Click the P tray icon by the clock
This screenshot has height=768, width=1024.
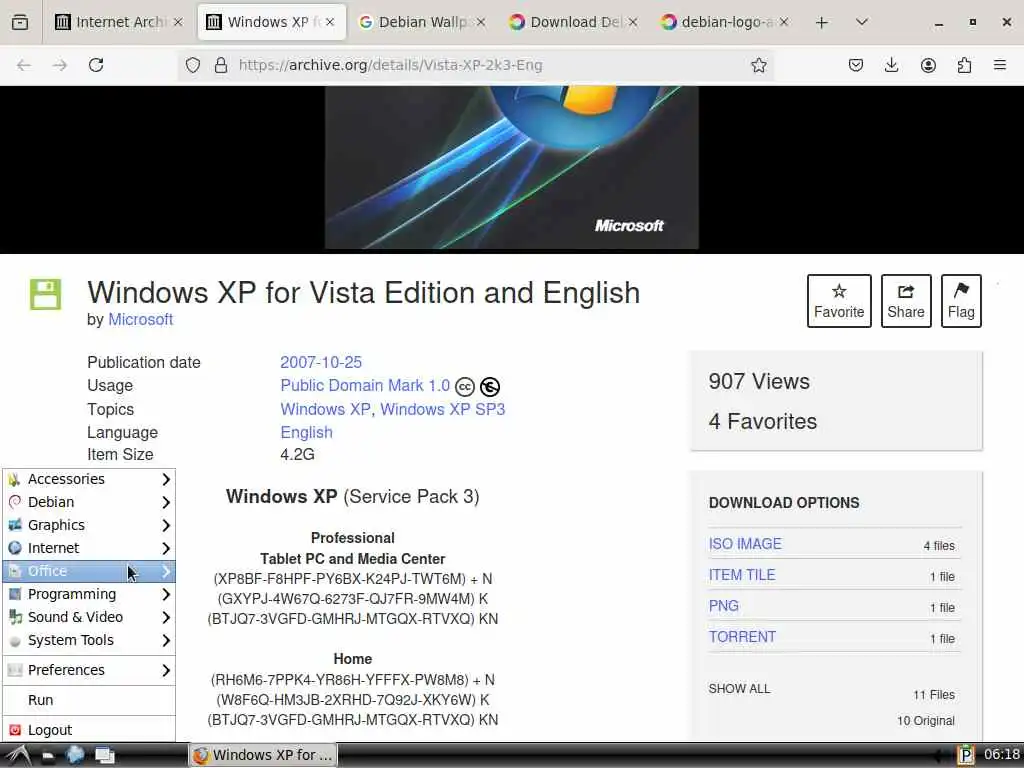point(966,756)
